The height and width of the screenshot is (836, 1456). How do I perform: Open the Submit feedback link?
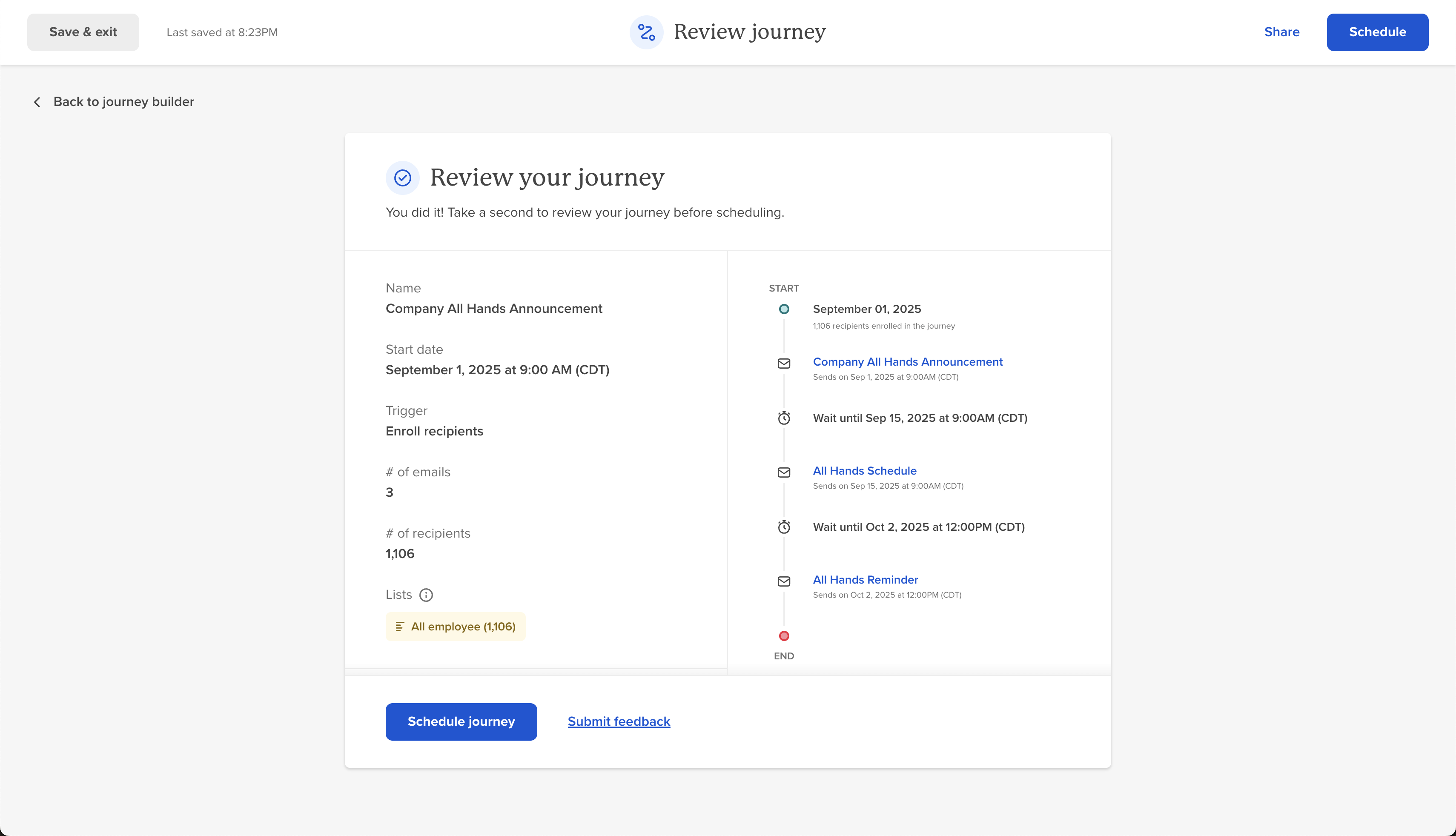click(619, 722)
